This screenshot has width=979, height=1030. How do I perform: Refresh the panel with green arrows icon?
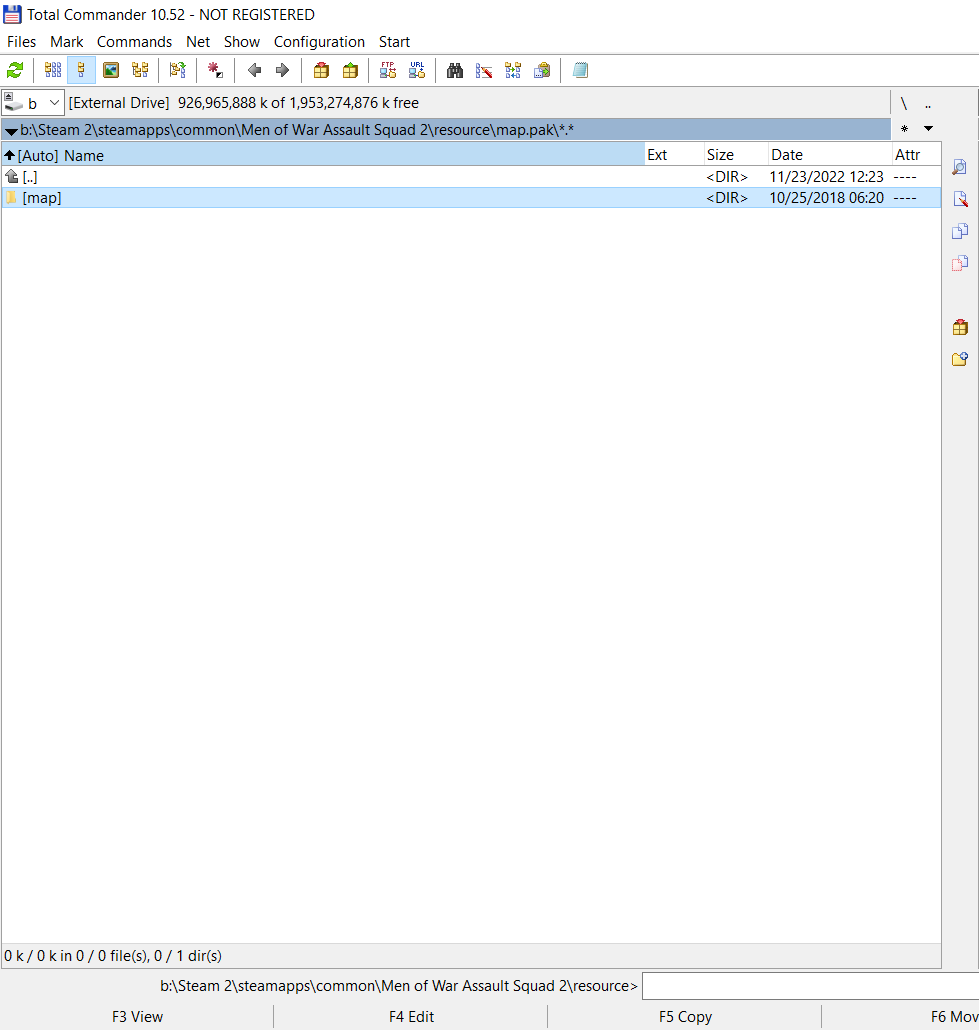coord(14,70)
